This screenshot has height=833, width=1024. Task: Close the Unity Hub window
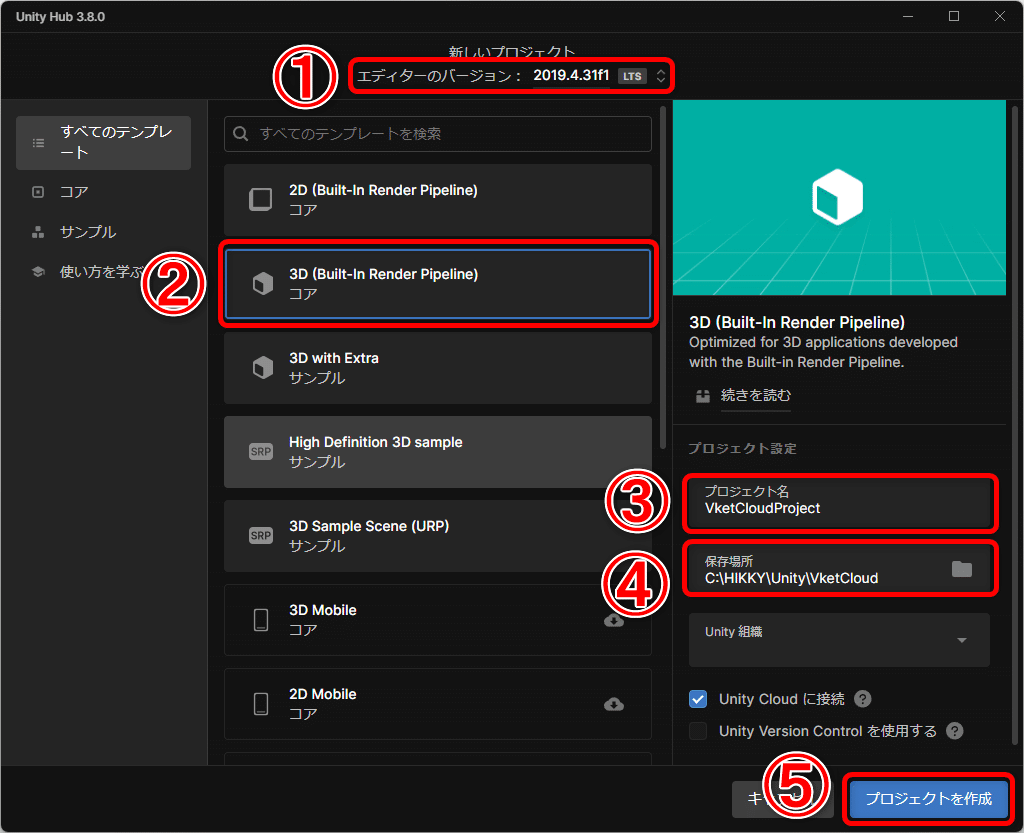tap(1000, 16)
